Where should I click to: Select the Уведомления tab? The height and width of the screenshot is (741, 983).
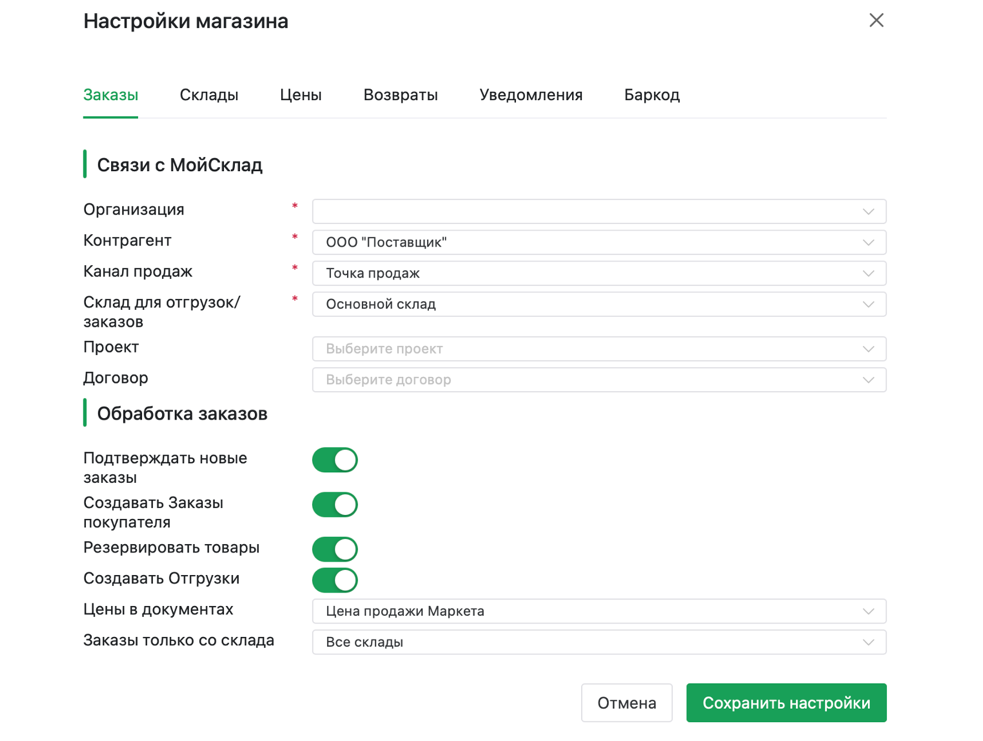pos(530,95)
